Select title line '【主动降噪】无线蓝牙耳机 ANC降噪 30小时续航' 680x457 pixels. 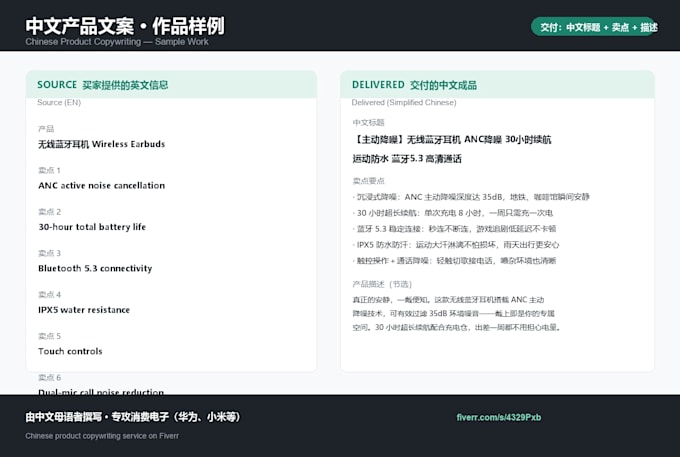click(x=451, y=140)
